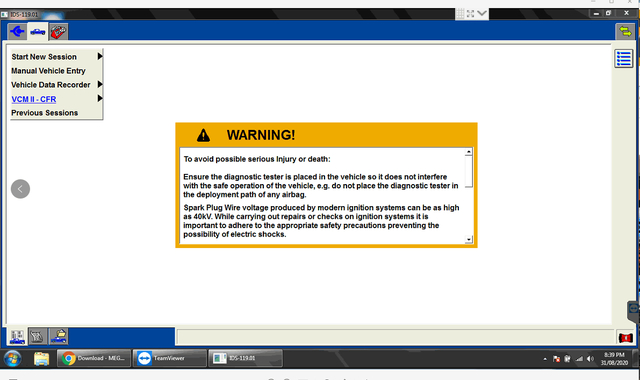The width and height of the screenshot is (640, 380).
Task: Click the 'Spark Plug Wire voltage' paragraph
Action: point(321,221)
